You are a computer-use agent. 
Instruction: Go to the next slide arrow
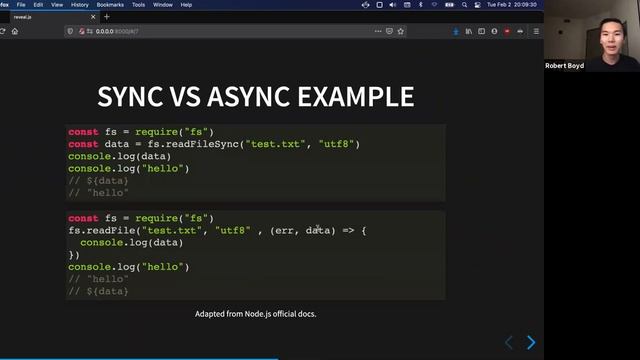click(531, 342)
